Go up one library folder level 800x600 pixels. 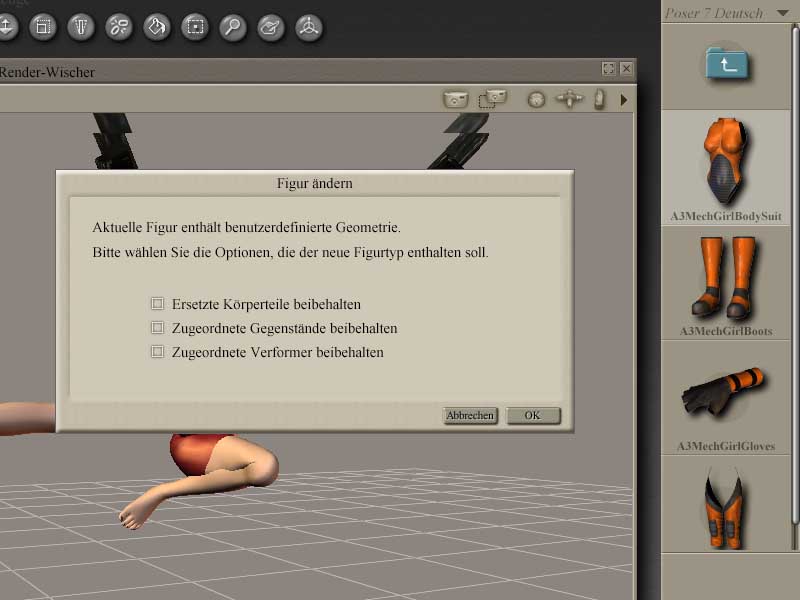[727, 64]
